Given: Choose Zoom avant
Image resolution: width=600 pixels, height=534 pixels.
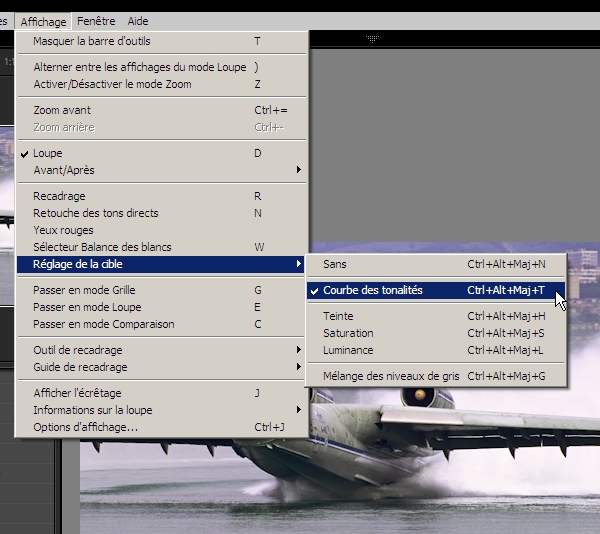Looking at the screenshot, I should (x=161, y=110).
